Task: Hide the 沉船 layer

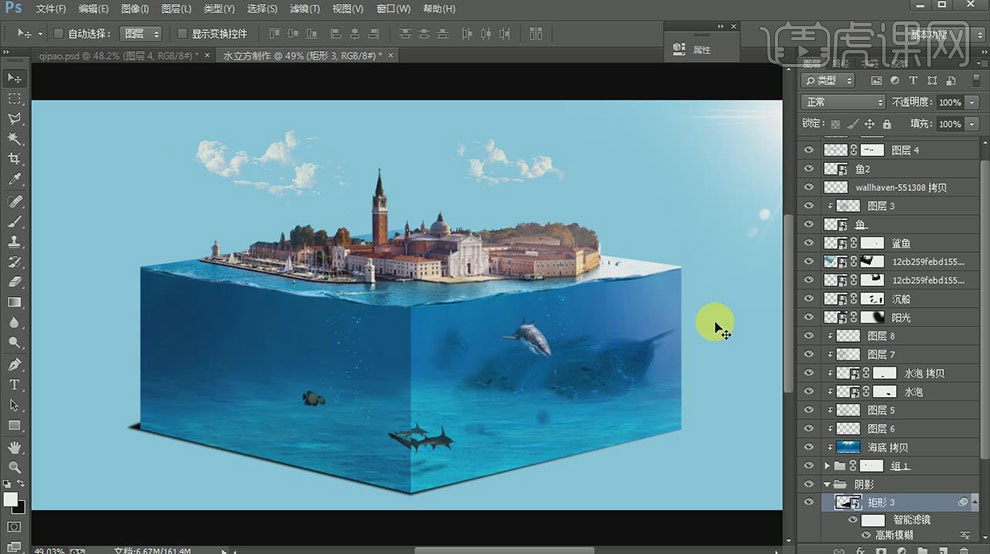Action: coord(809,299)
